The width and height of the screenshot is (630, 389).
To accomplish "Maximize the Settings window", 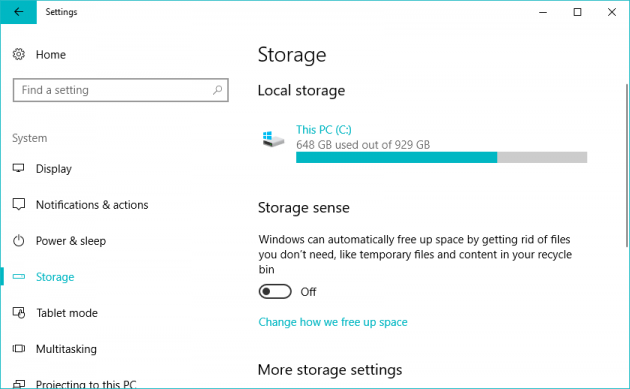I will (577, 12).
